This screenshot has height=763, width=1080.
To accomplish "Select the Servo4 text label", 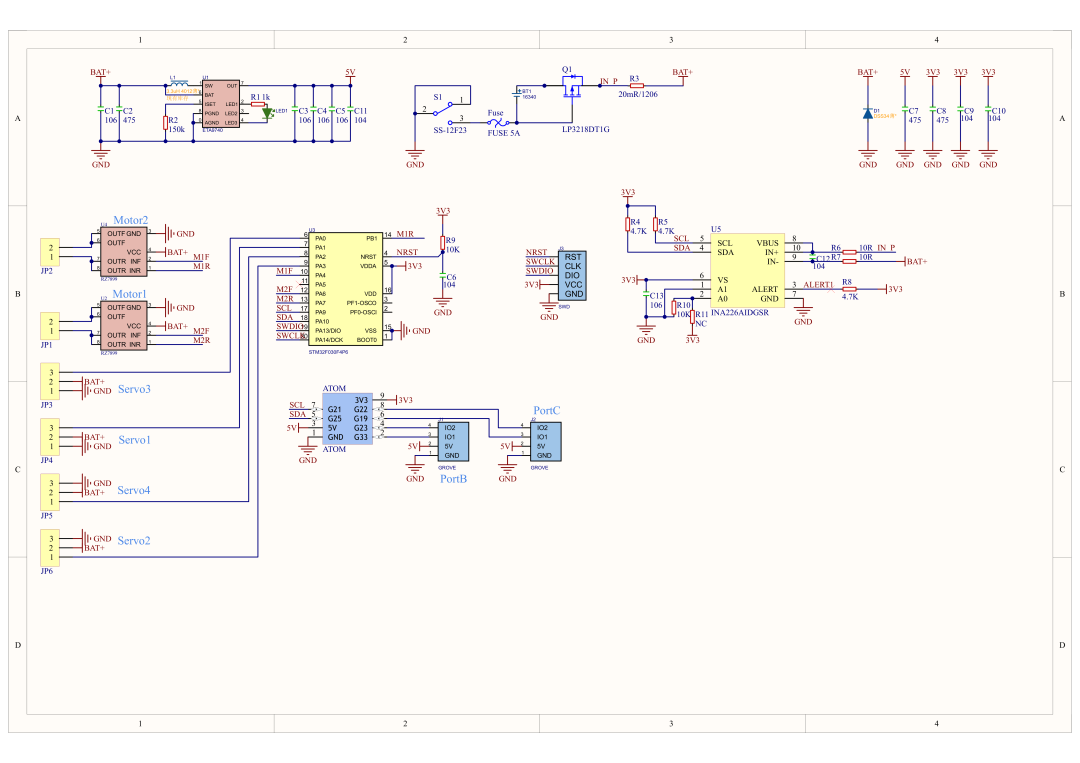I will coord(134,490).
